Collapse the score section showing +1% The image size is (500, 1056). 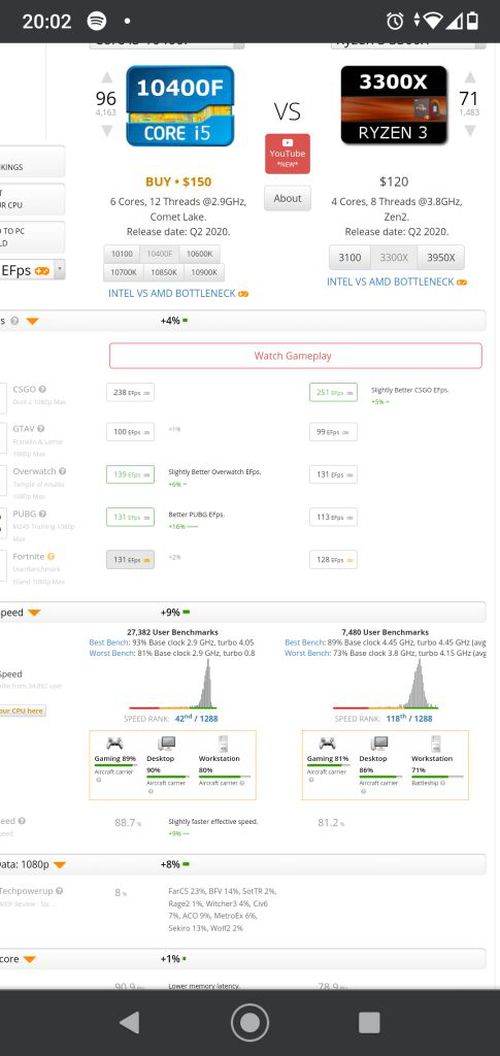coord(29,959)
